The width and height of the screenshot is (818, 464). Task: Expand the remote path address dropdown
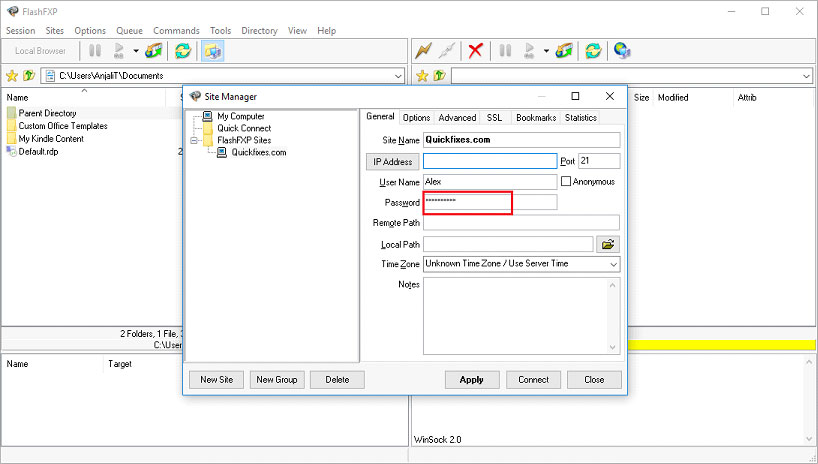[807, 76]
